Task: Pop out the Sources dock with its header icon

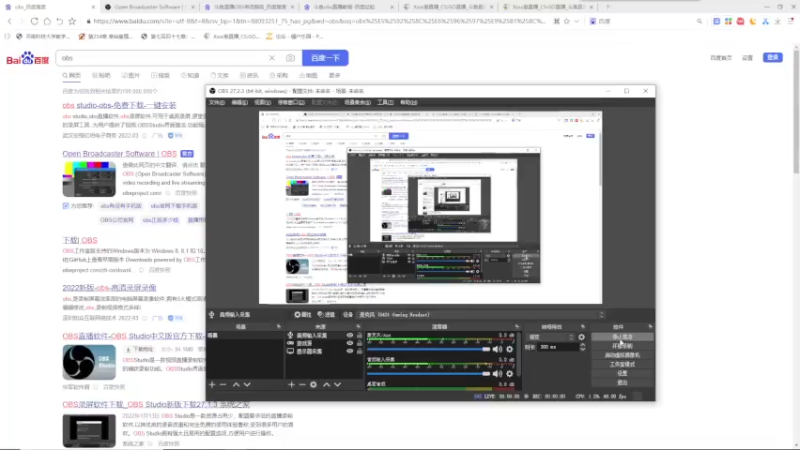Action: tap(358, 327)
